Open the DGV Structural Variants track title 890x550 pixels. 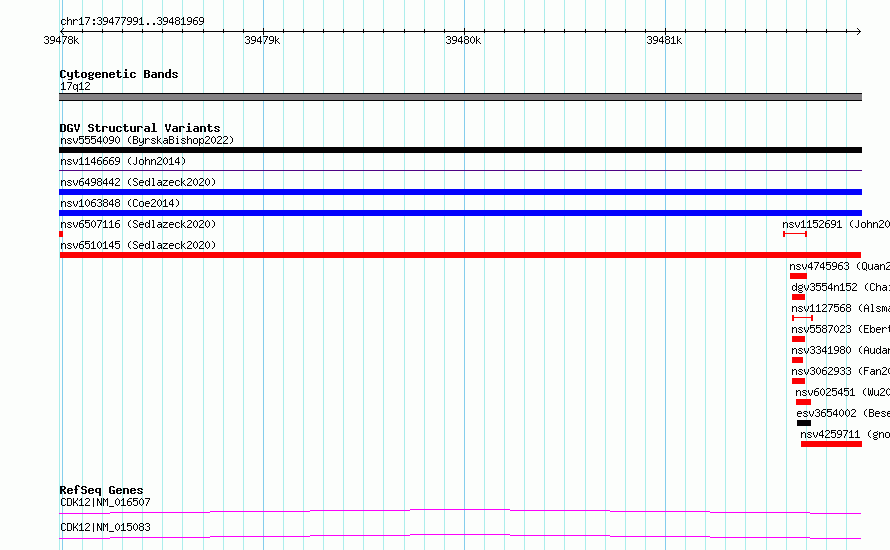coord(140,128)
